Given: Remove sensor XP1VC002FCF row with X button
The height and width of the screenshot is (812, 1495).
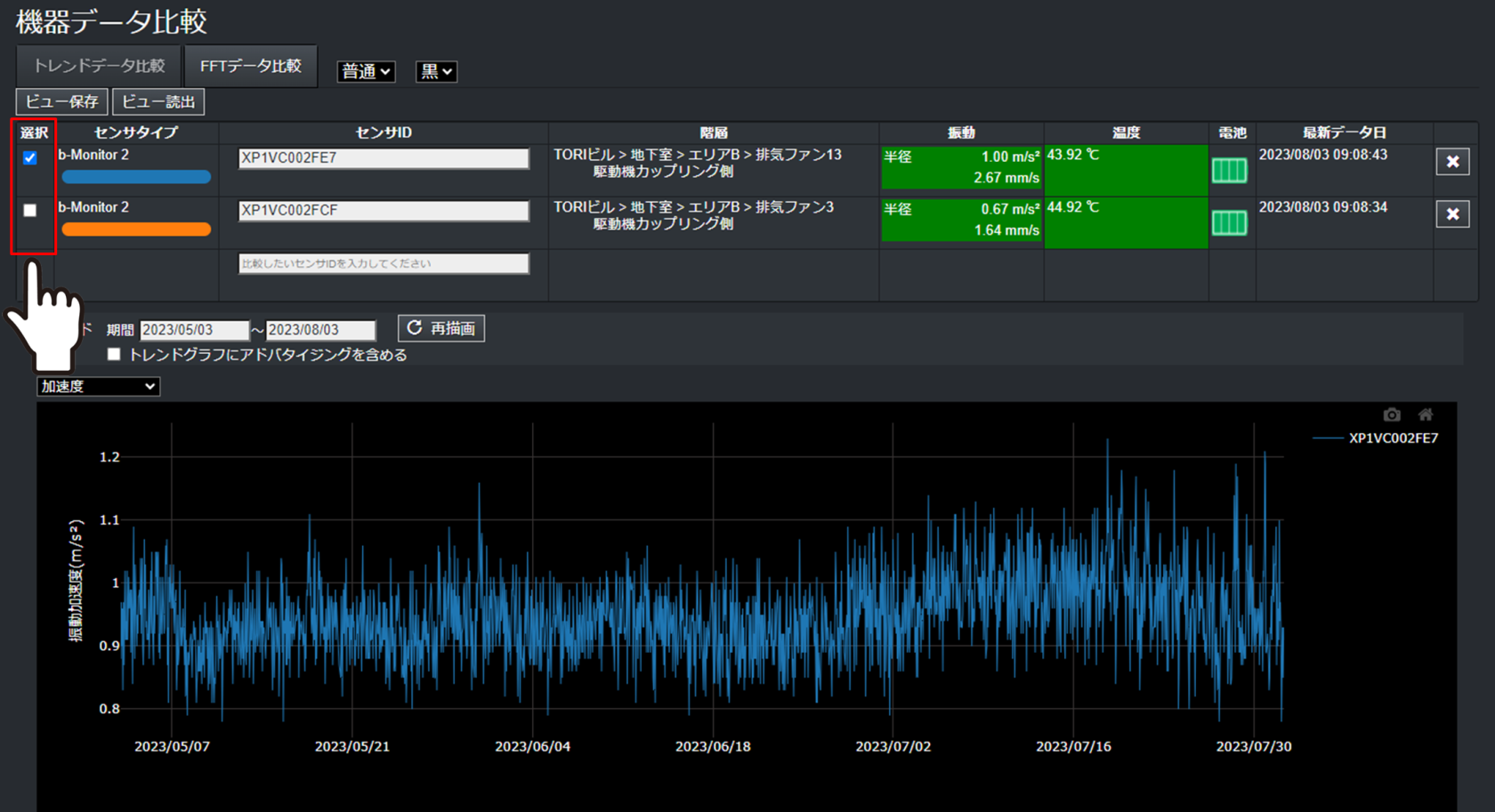Looking at the screenshot, I should [x=1452, y=213].
